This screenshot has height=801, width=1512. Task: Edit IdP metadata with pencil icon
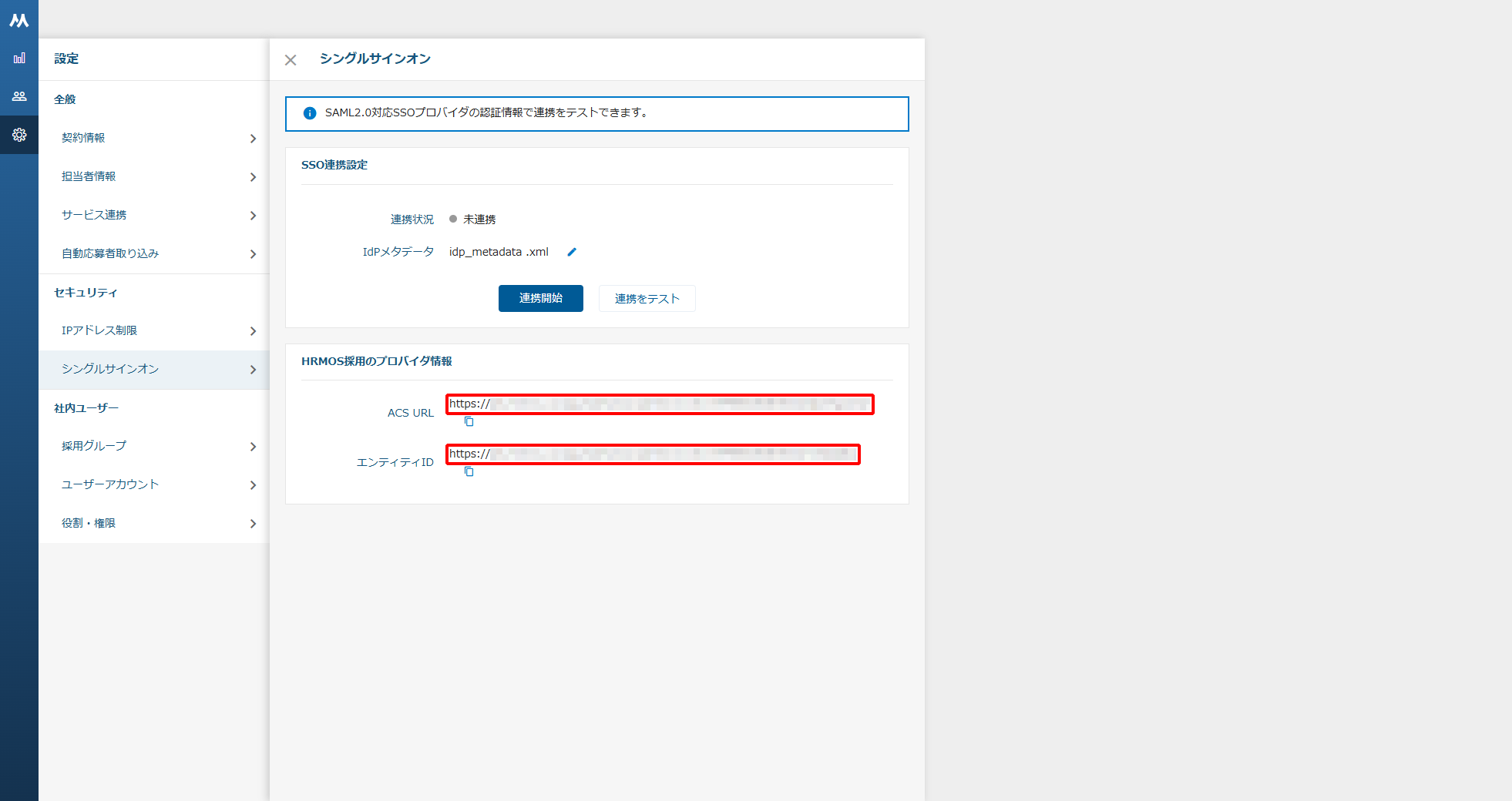572,252
